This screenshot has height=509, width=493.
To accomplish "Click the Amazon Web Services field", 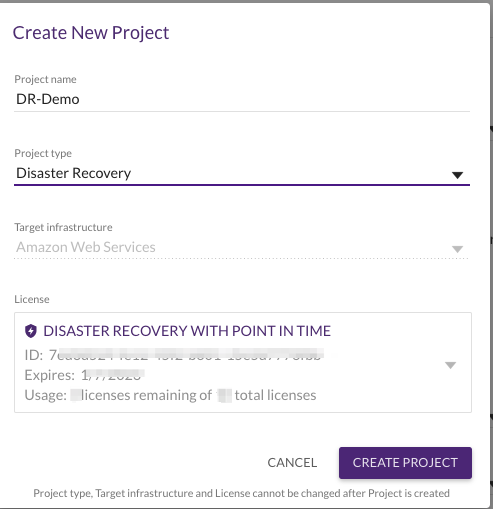I will point(242,247).
